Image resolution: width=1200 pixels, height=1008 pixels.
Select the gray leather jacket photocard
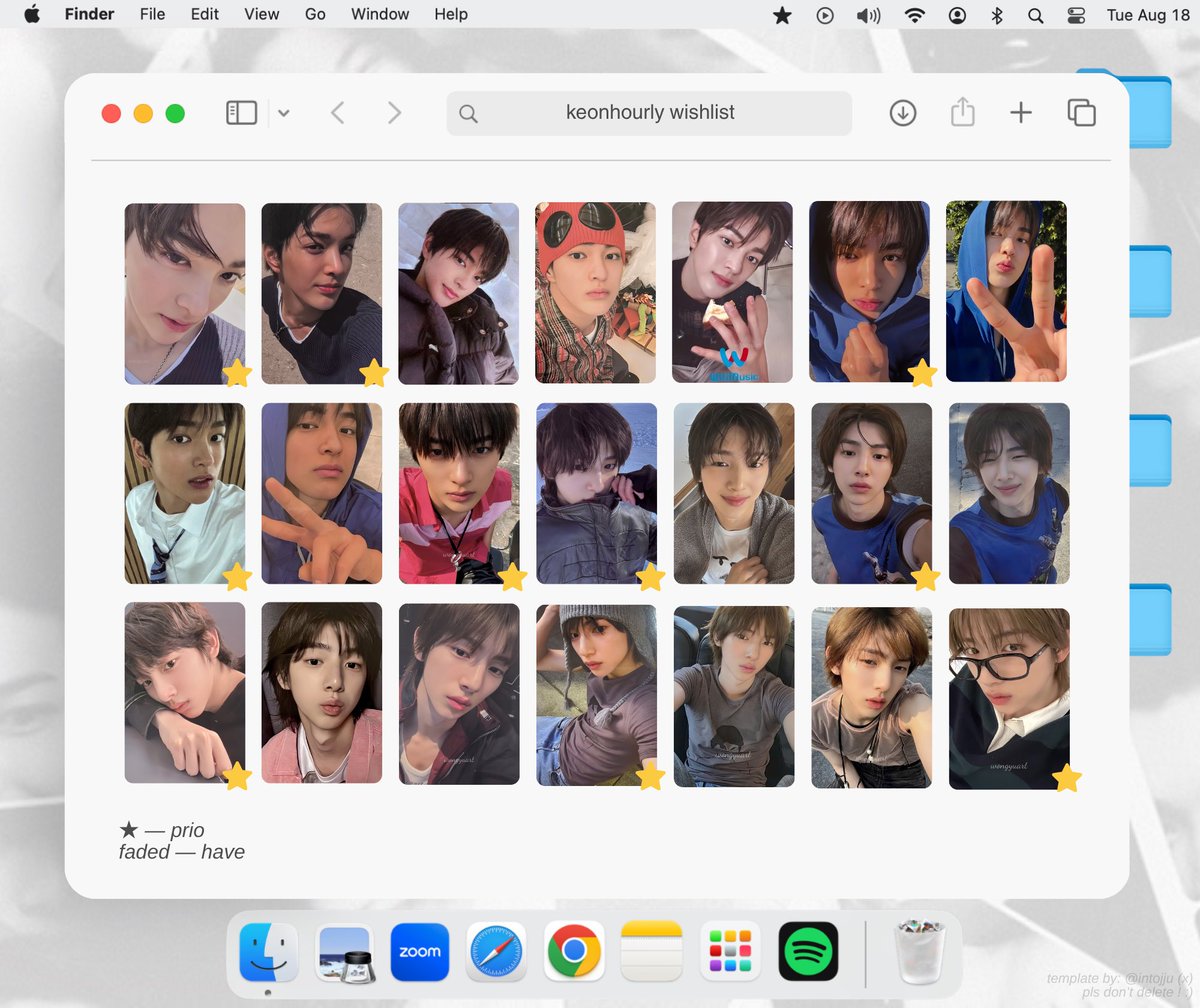coord(597,494)
